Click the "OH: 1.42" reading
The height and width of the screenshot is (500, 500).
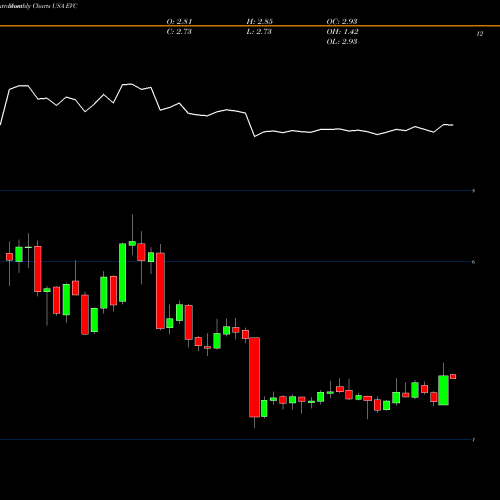tap(342, 31)
